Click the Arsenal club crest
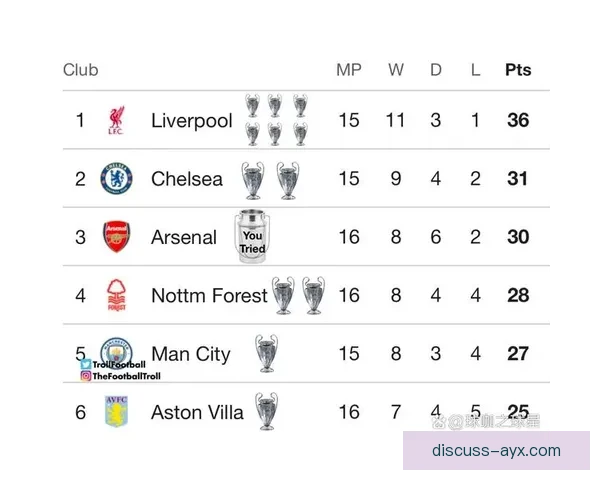600x480 pixels. 116,237
